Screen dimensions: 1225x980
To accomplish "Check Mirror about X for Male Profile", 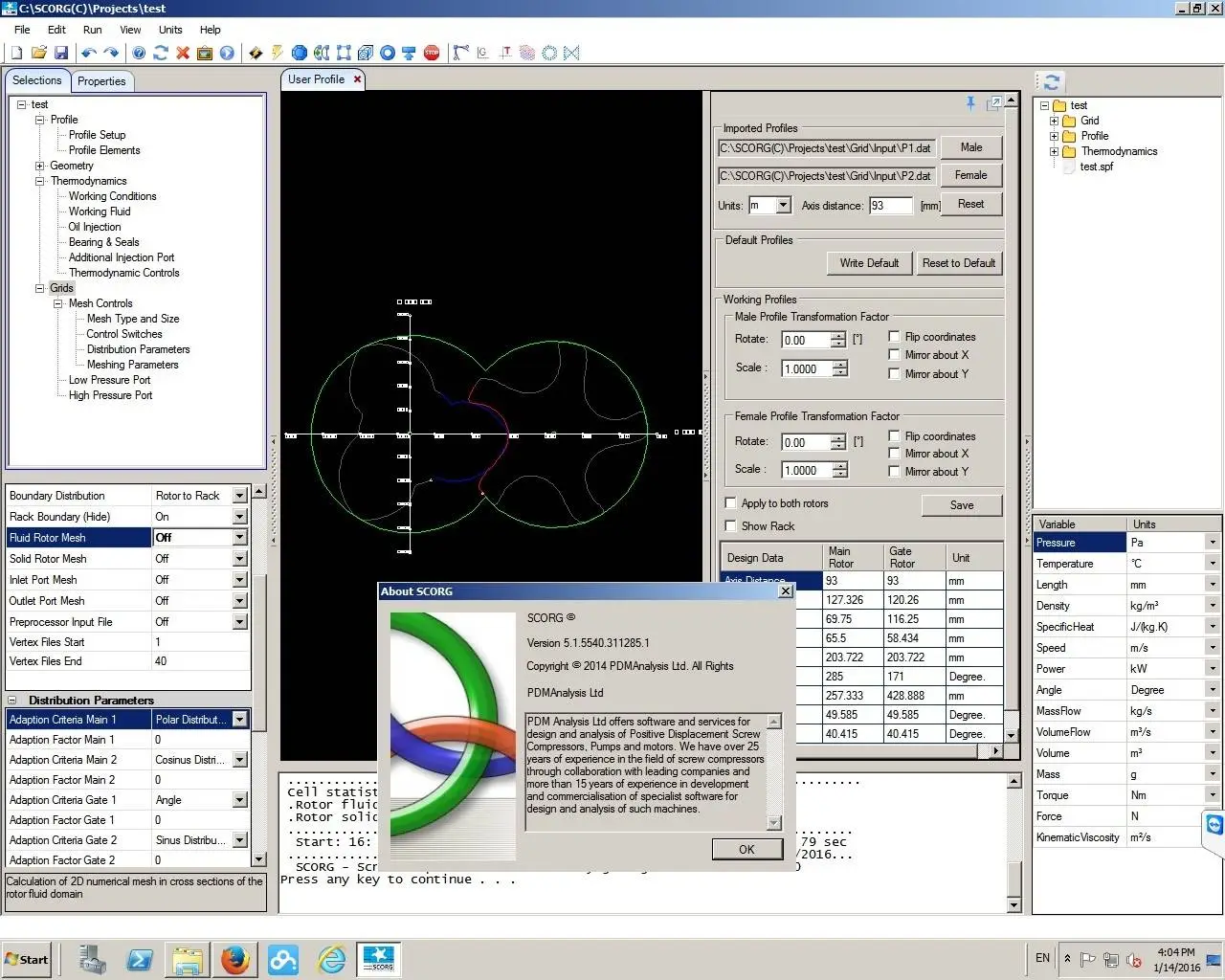I will pos(894,355).
